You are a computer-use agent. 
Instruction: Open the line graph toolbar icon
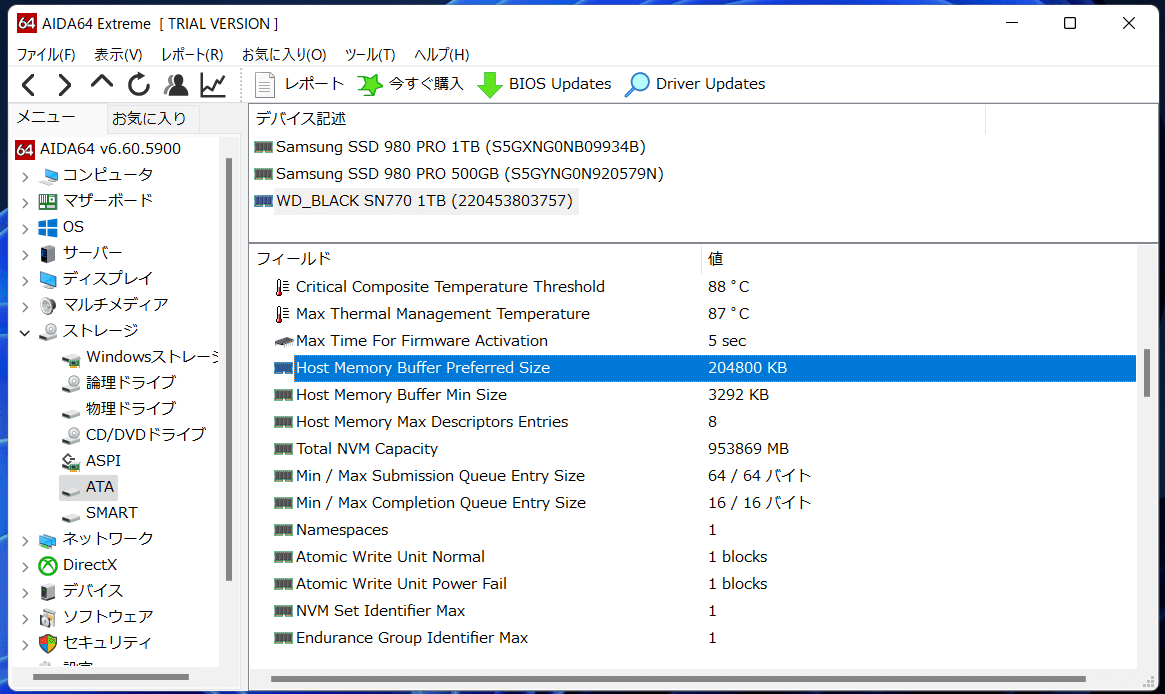[213, 85]
